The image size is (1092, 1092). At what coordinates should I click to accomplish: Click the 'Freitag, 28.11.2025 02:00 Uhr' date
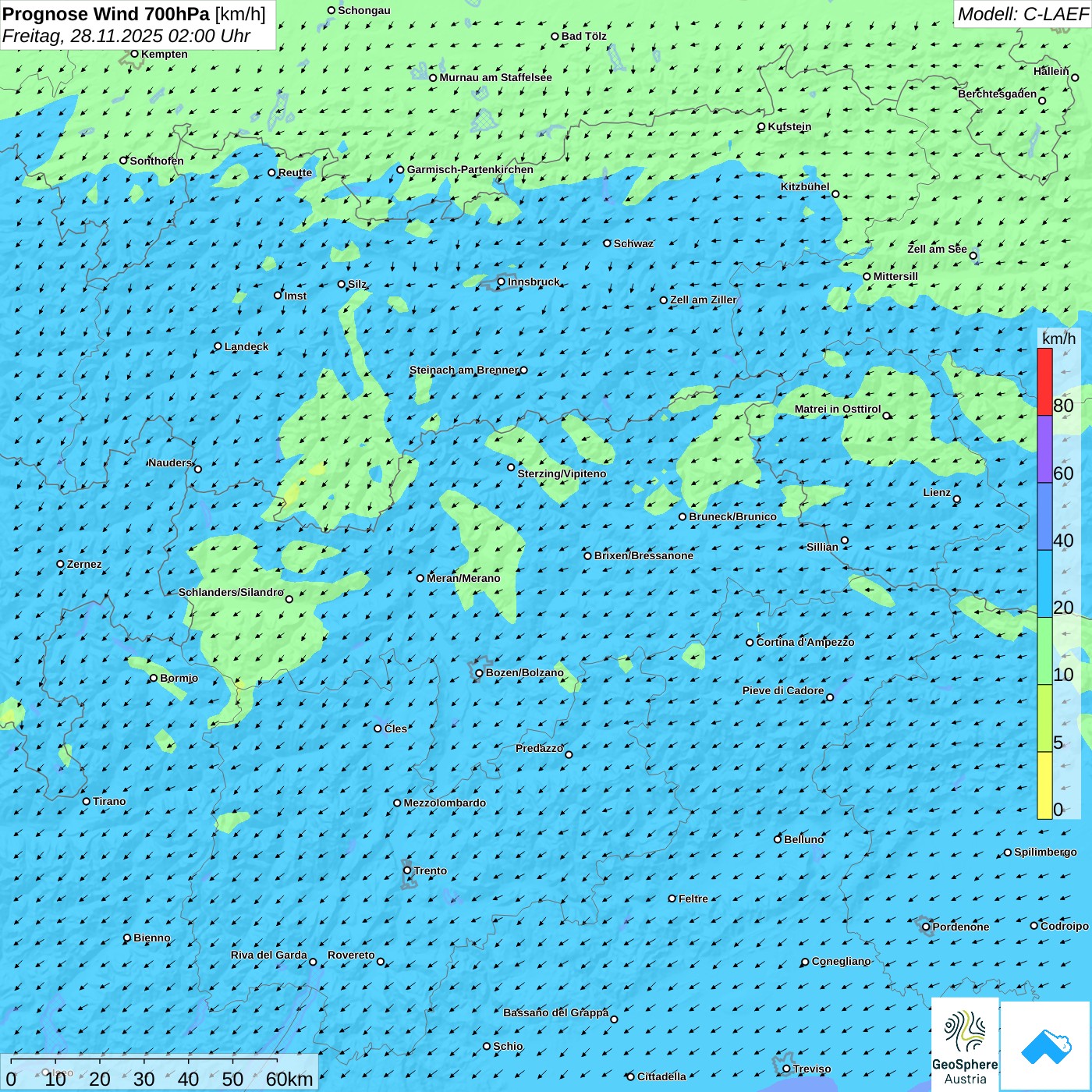126,36
